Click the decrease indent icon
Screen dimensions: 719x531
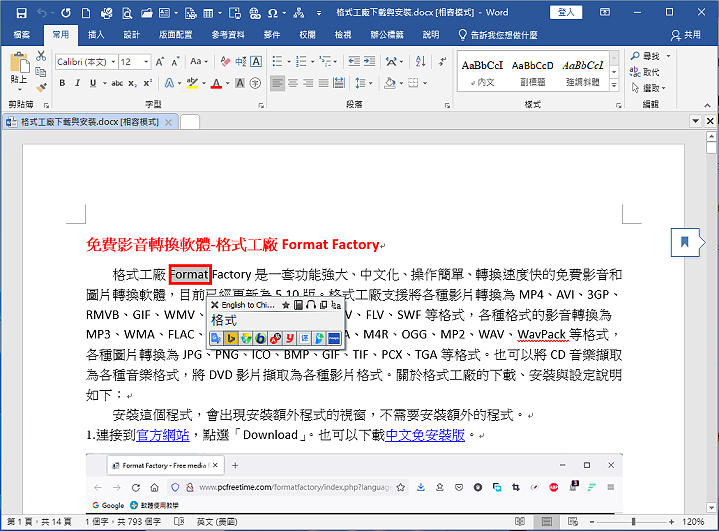[354, 61]
